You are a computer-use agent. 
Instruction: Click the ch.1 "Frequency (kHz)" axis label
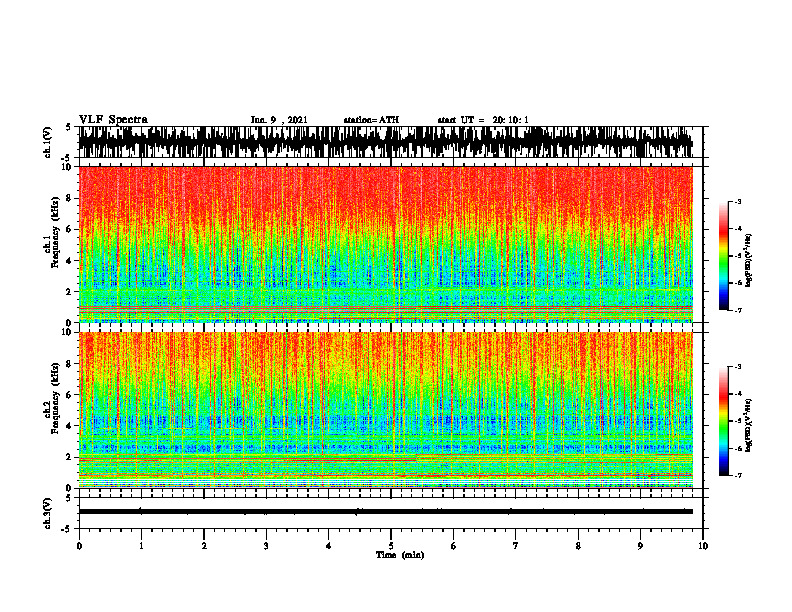(55, 232)
